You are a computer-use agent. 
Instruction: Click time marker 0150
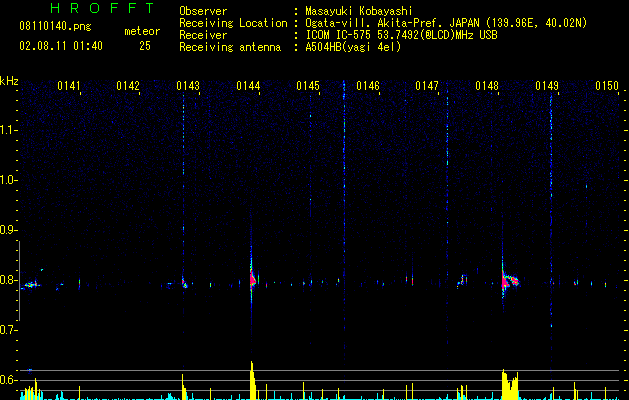coord(607,86)
